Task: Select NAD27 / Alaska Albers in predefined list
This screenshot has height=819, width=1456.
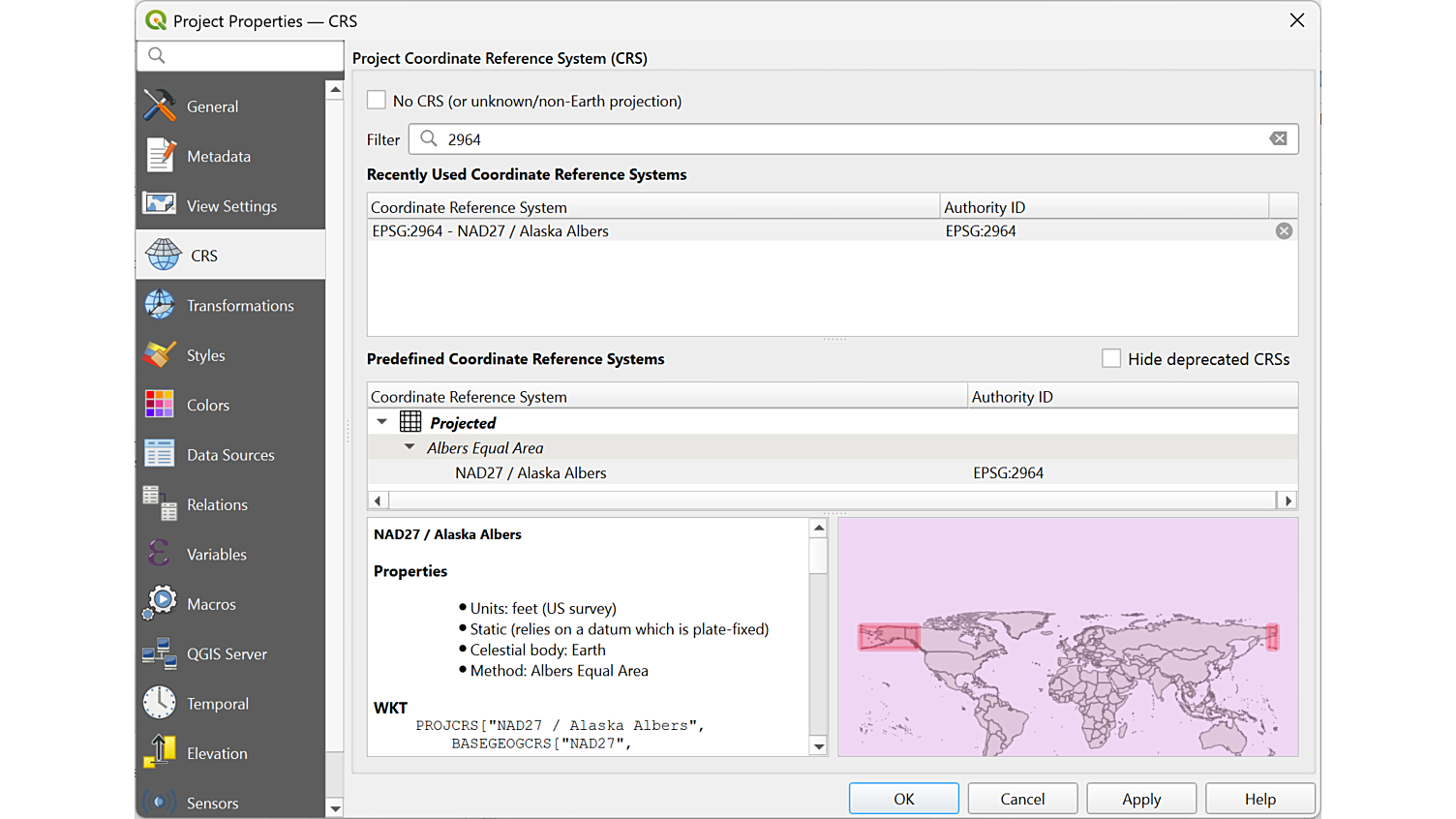Action: (531, 473)
